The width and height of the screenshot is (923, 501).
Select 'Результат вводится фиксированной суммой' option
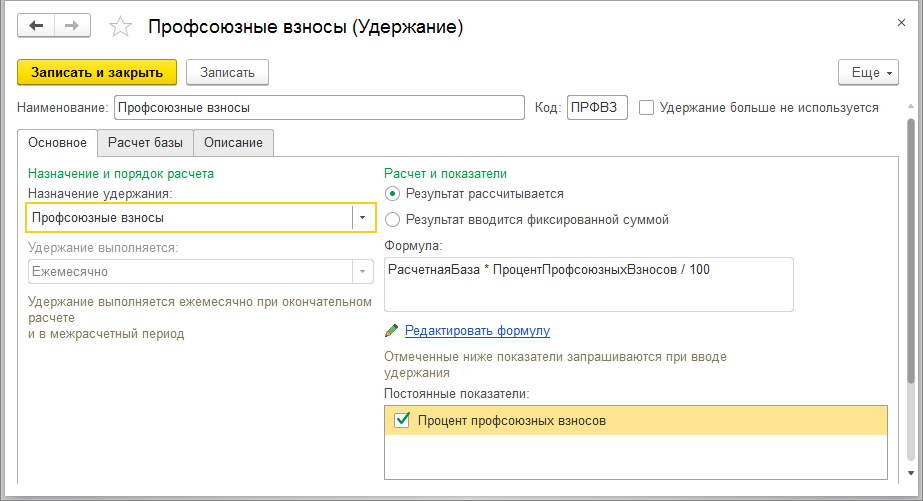point(393,219)
